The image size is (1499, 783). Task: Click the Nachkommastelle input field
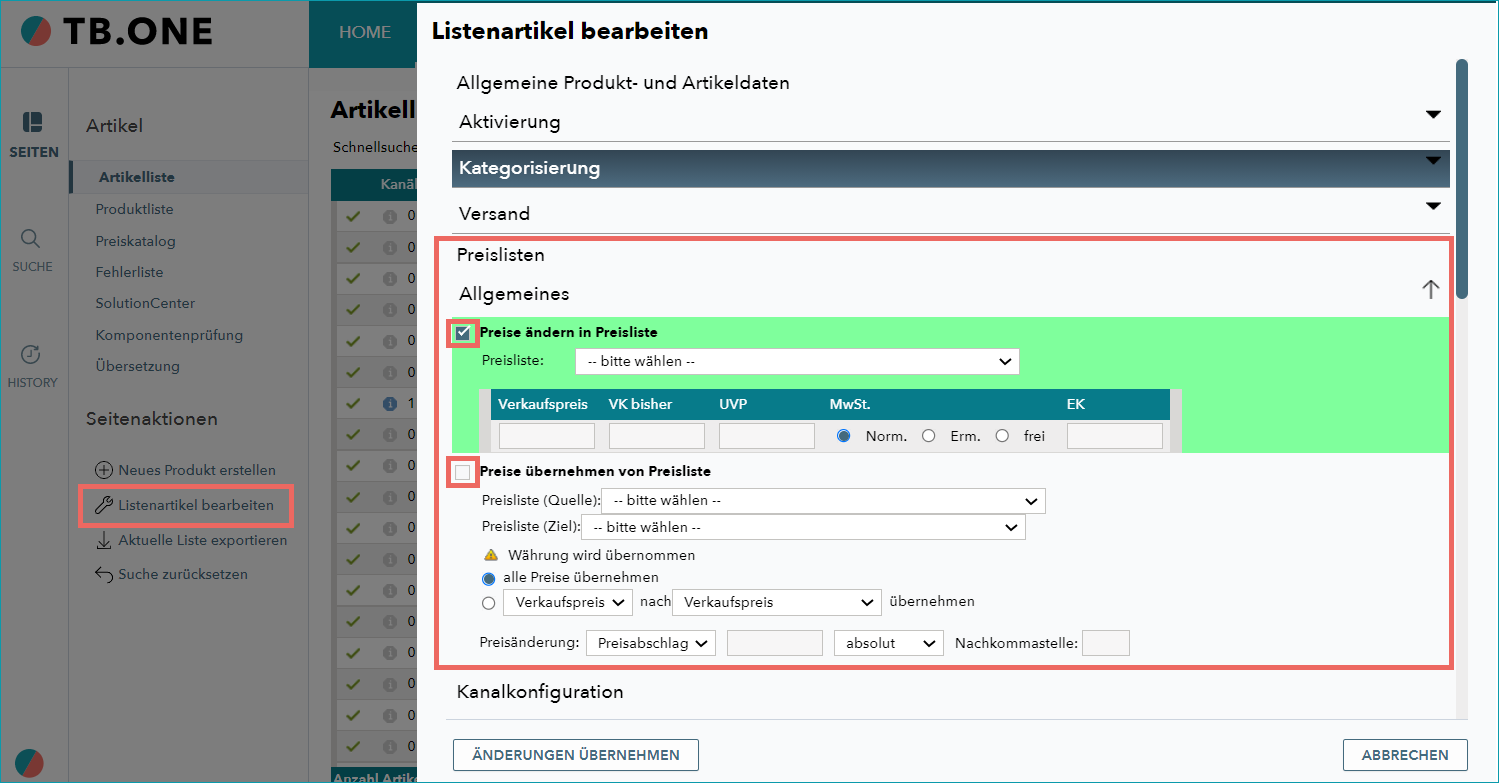[1106, 643]
